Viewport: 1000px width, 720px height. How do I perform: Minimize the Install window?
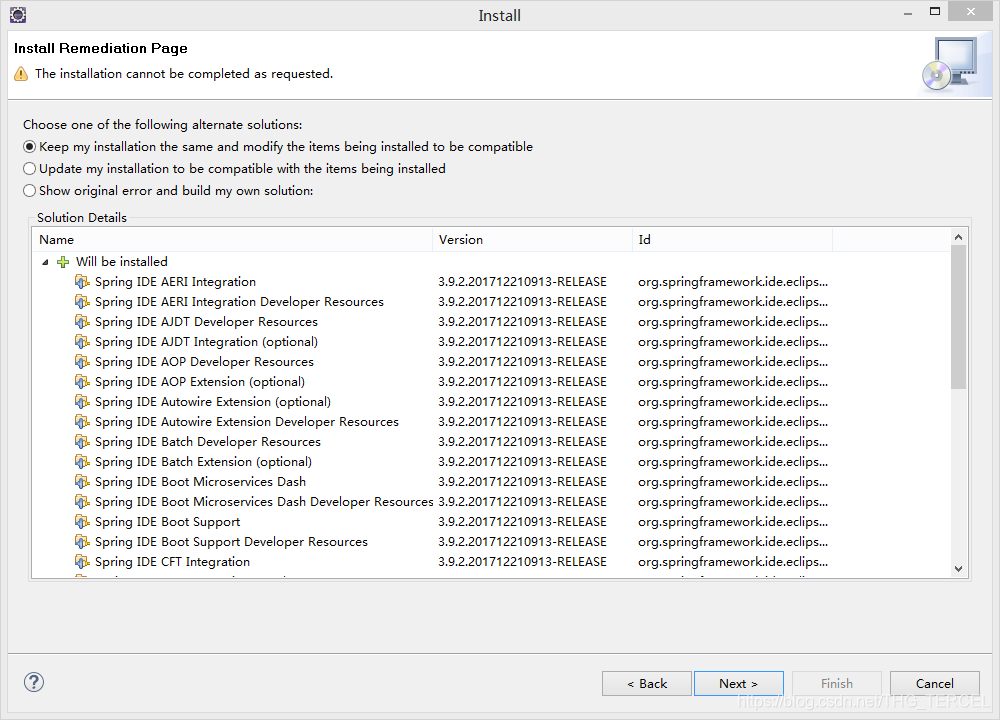pyautogui.click(x=908, y=13)
